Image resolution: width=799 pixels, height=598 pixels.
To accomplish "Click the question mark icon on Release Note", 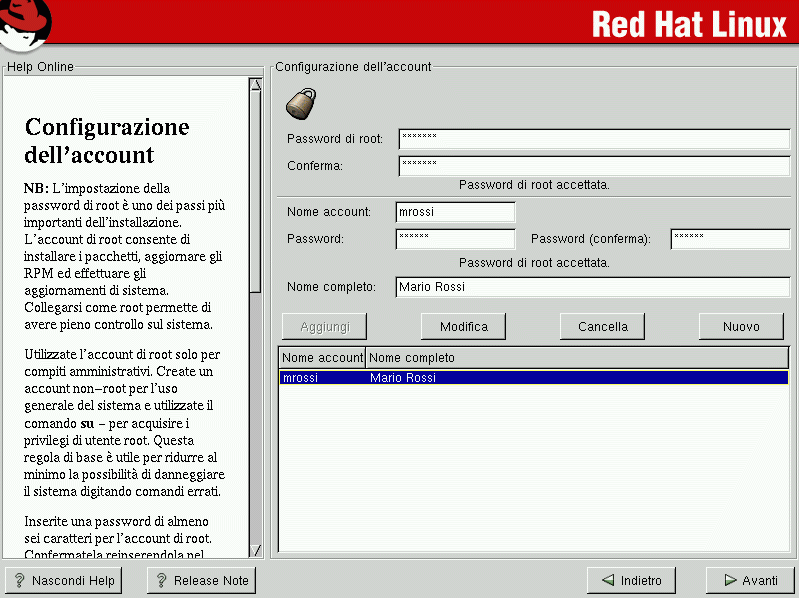I will pyautogui.click(x=161, y=580).
